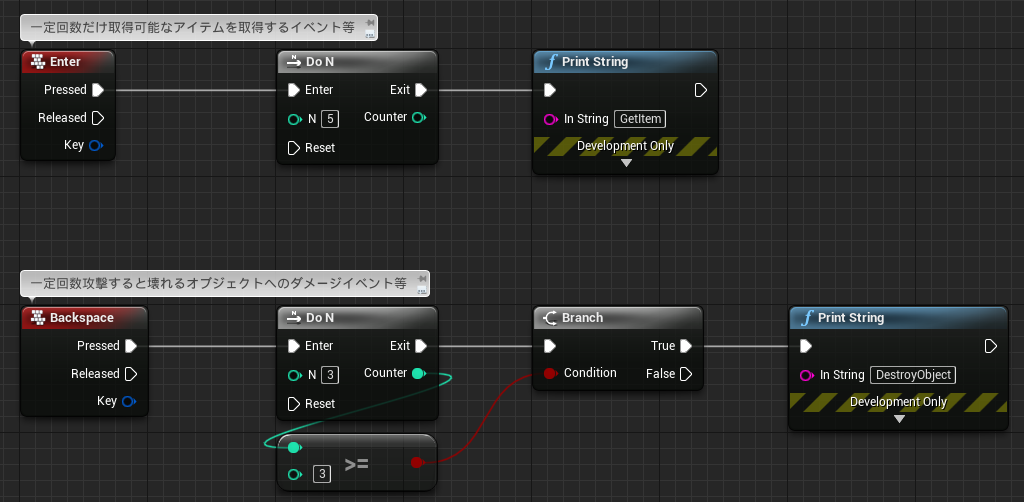Screen dimensions: 1024x502
Task: Click the N value field showing 3
Action: [x=330, y=375]
